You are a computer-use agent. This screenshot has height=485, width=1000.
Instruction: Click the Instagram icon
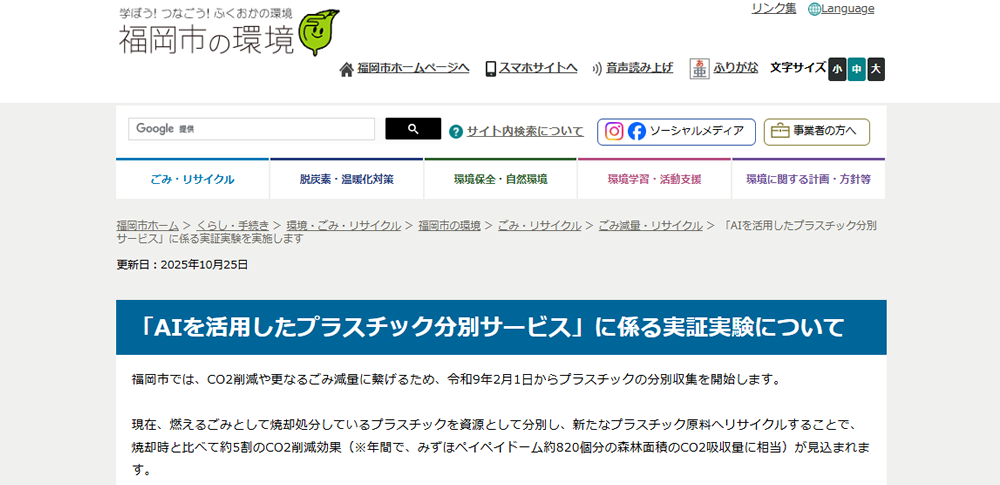click(x=614, y=131)
